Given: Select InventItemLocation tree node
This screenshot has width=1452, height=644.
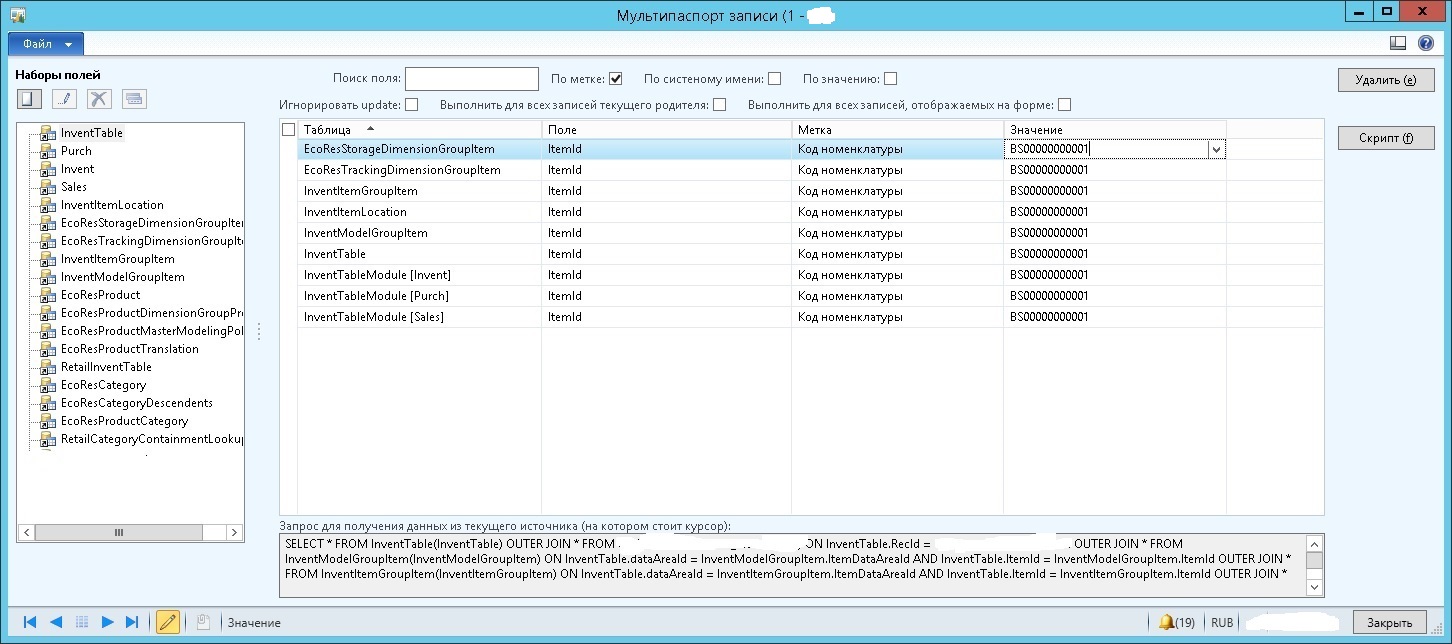Looking at the screenshot, I should tap(112, 205).
